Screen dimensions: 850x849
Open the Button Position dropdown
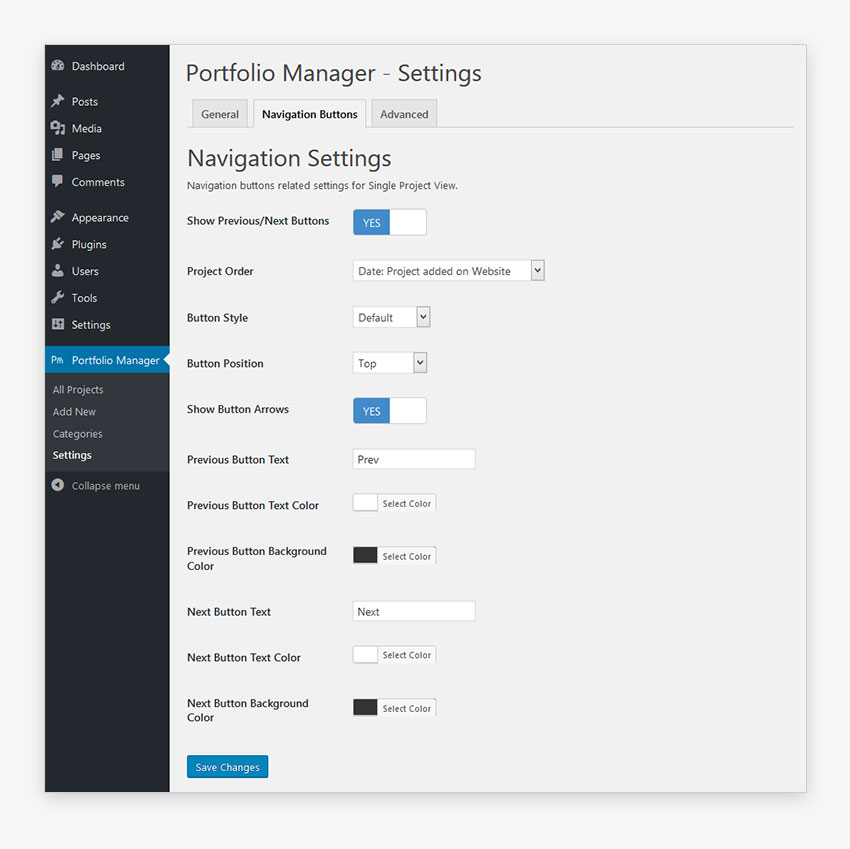[389, 363]
